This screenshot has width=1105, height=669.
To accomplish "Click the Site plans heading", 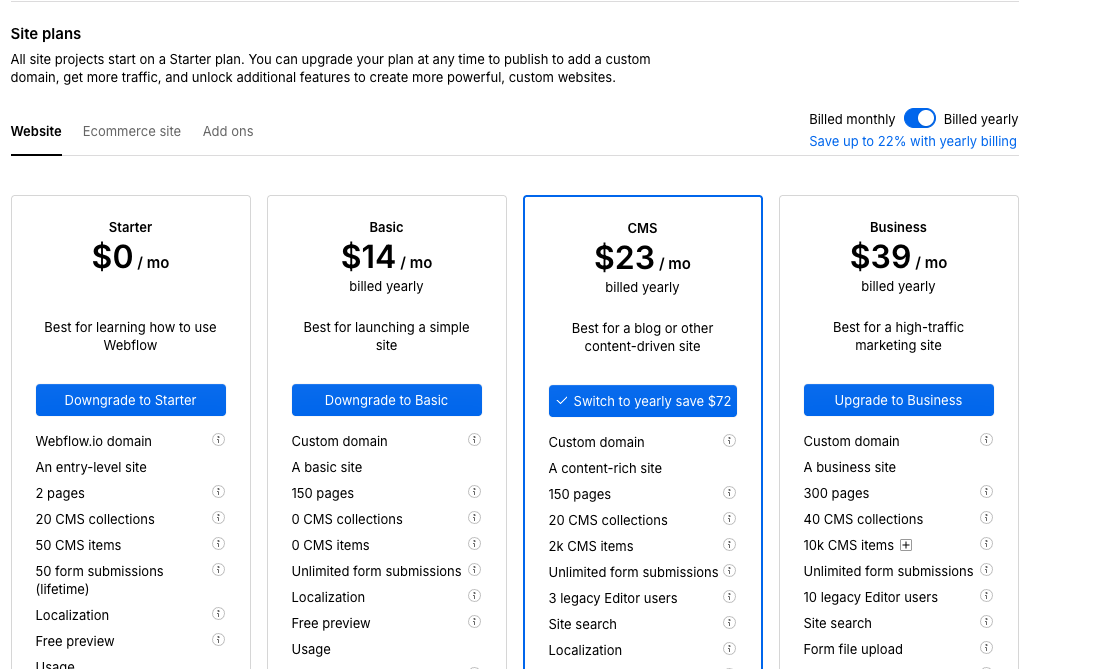I will [46, 34].
